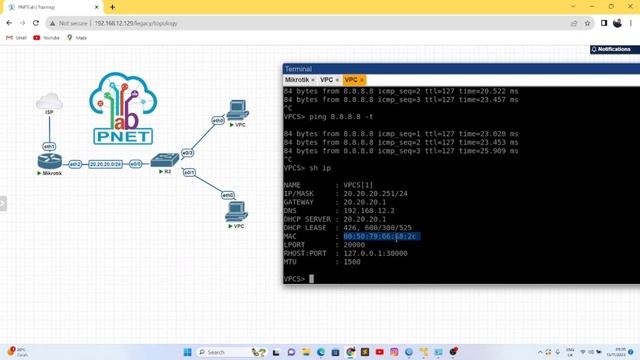This screenshot has width=640, height=360.
Task: Click the Not secure warning indicator
Action: pos(68,24)
